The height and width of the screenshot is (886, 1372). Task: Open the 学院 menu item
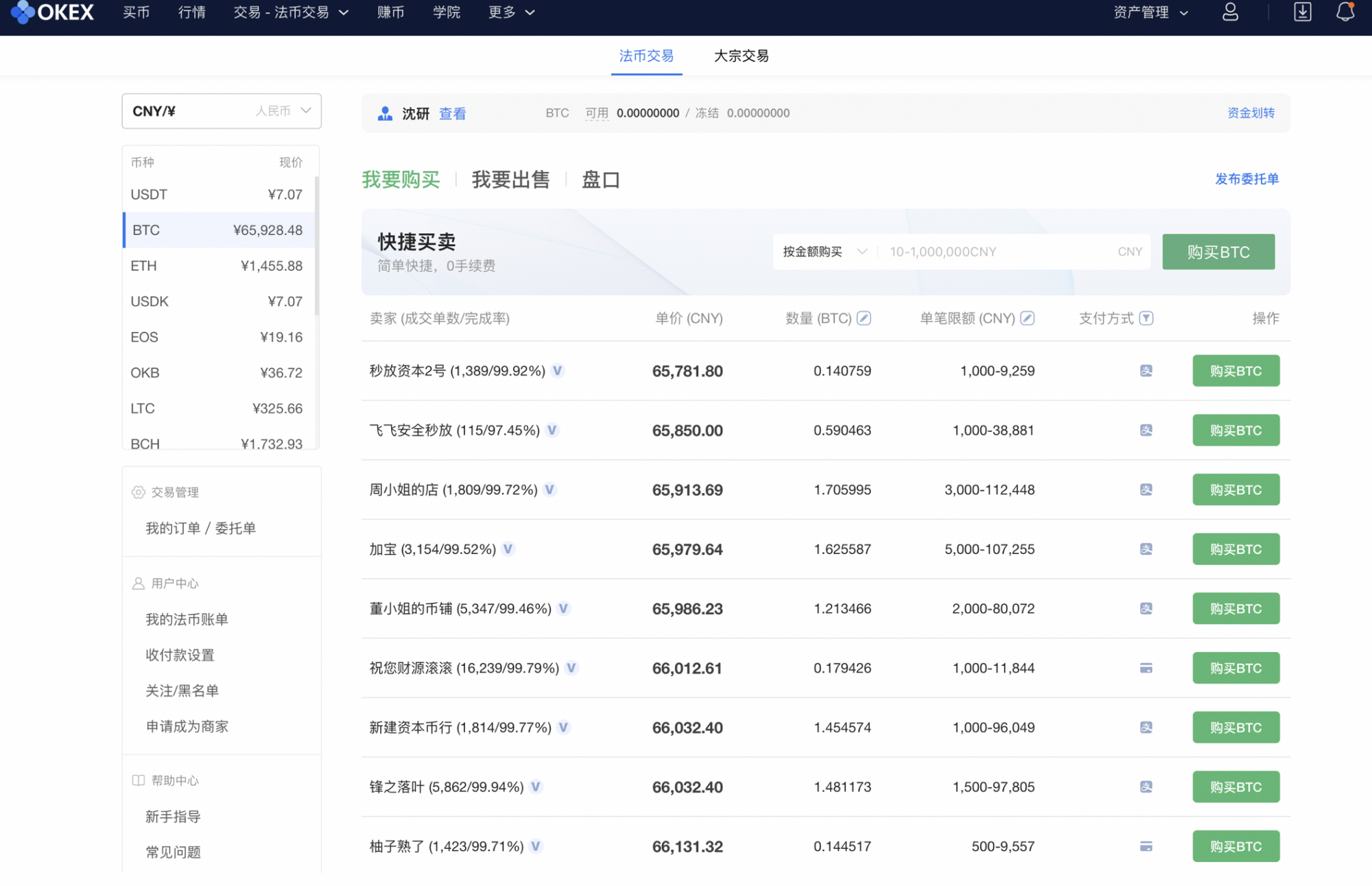click(447, 12)
